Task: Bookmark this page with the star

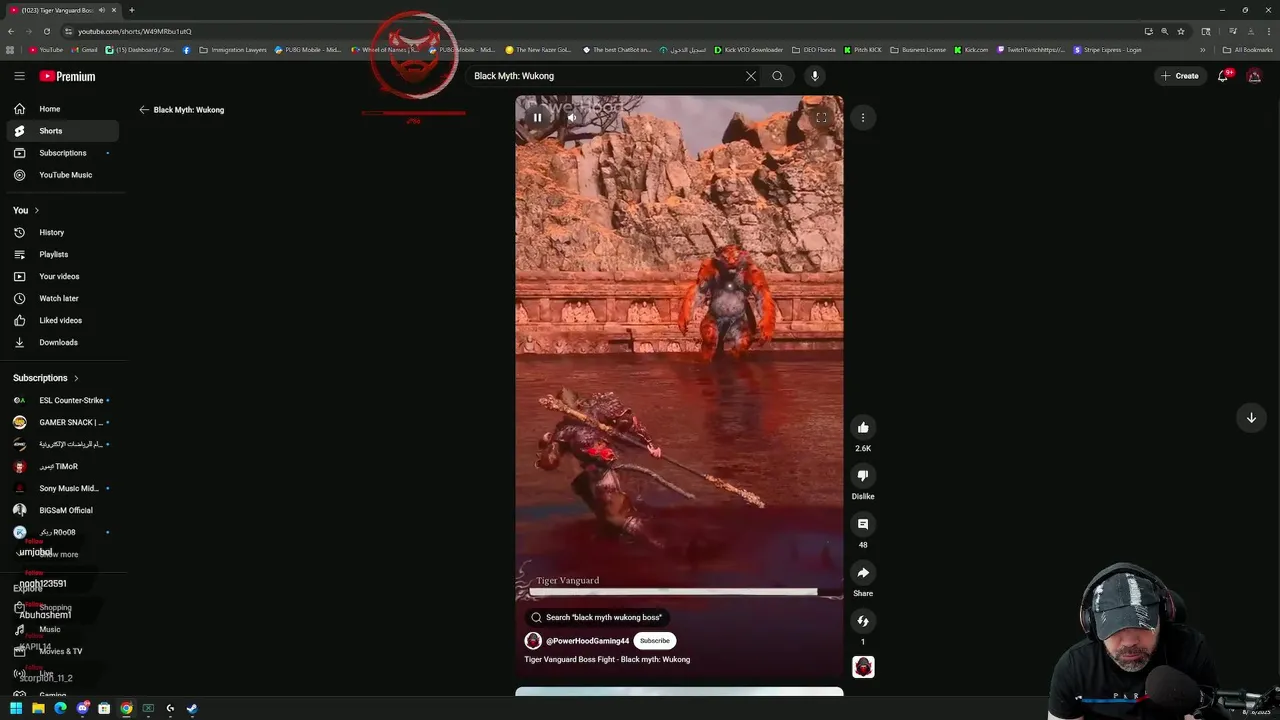Action: coord(1180,31)
